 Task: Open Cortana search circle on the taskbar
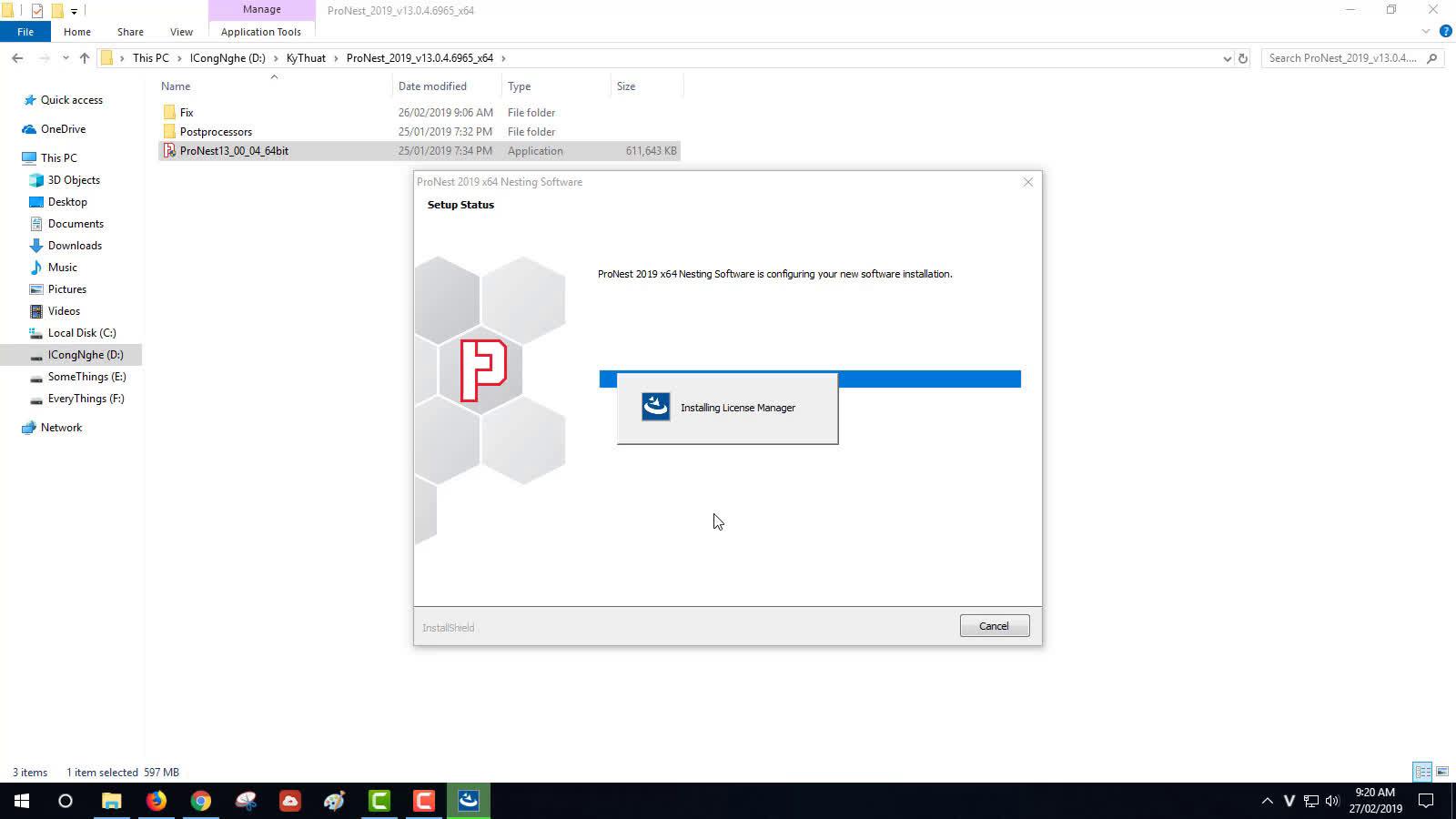[65, 802]
